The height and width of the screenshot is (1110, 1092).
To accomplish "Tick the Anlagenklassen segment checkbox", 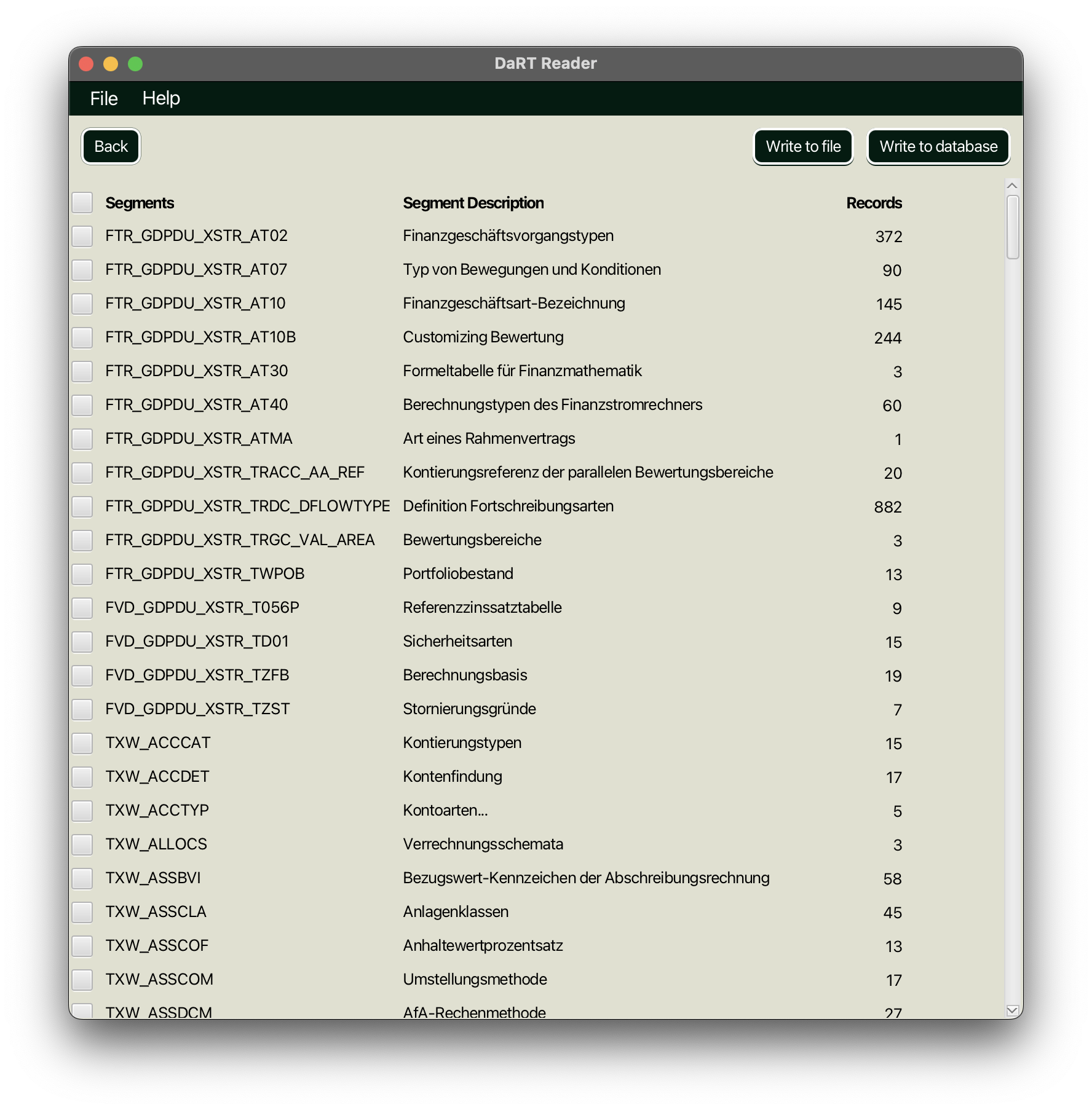I will tap(82, 911).
